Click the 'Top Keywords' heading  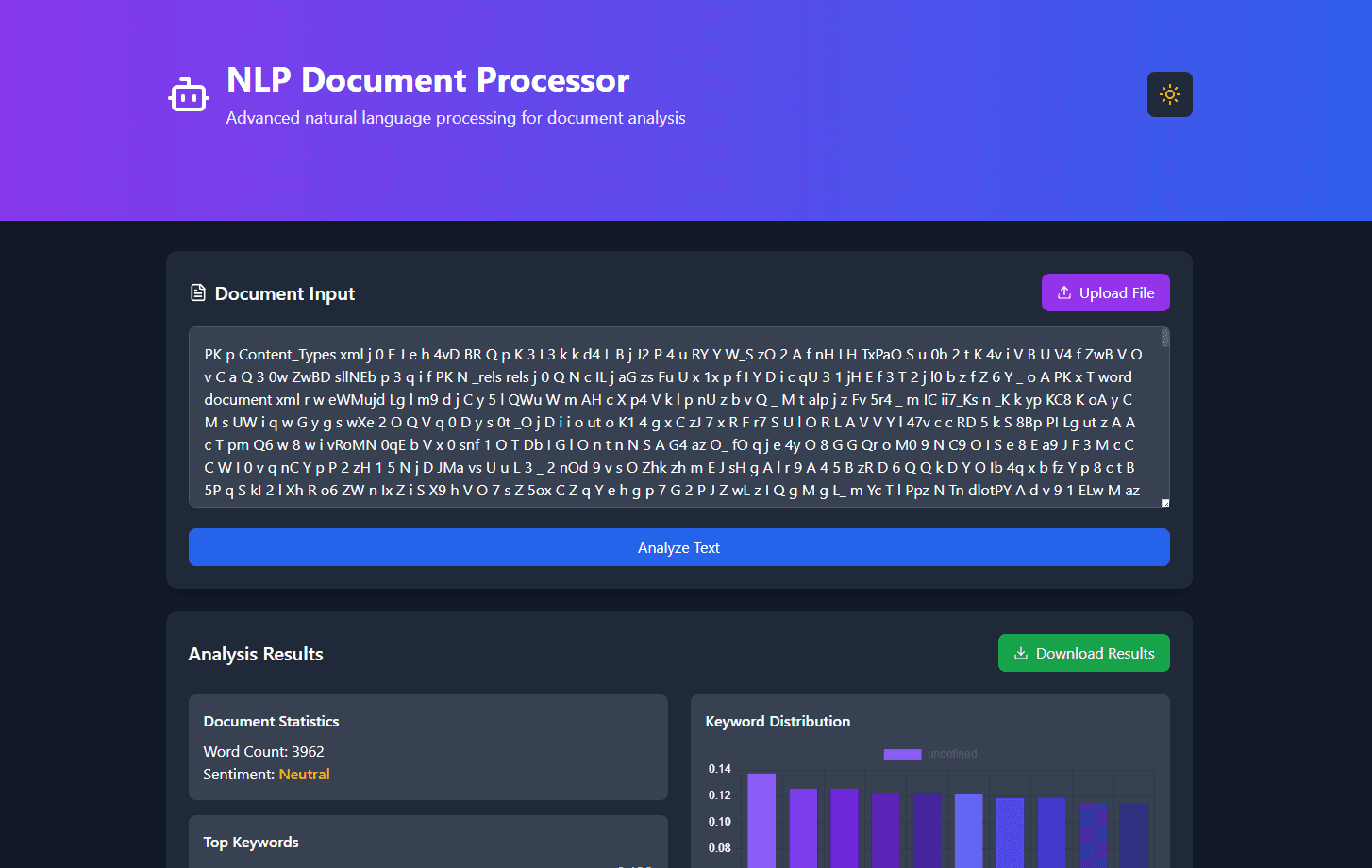point(251,842)
